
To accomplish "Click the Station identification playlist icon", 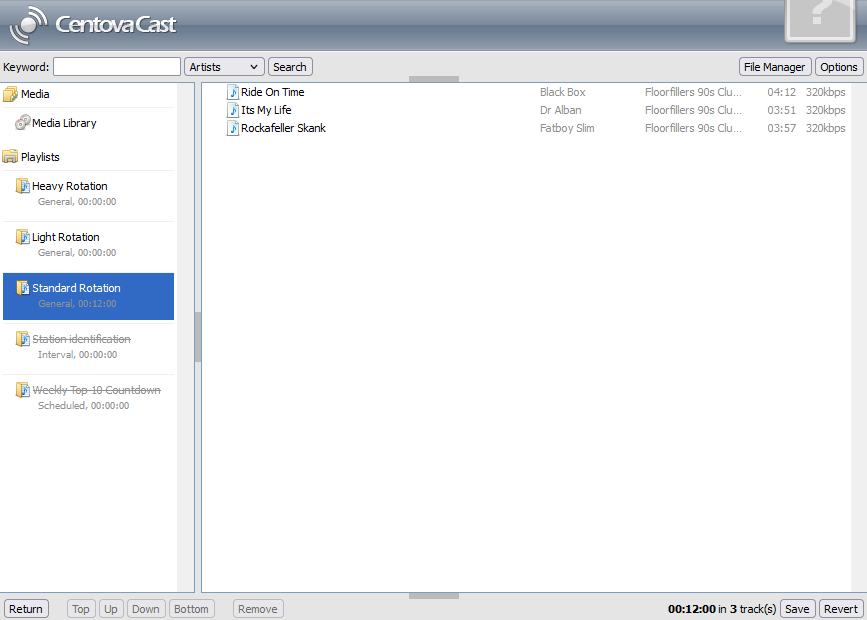I will [x=23, y=338].
